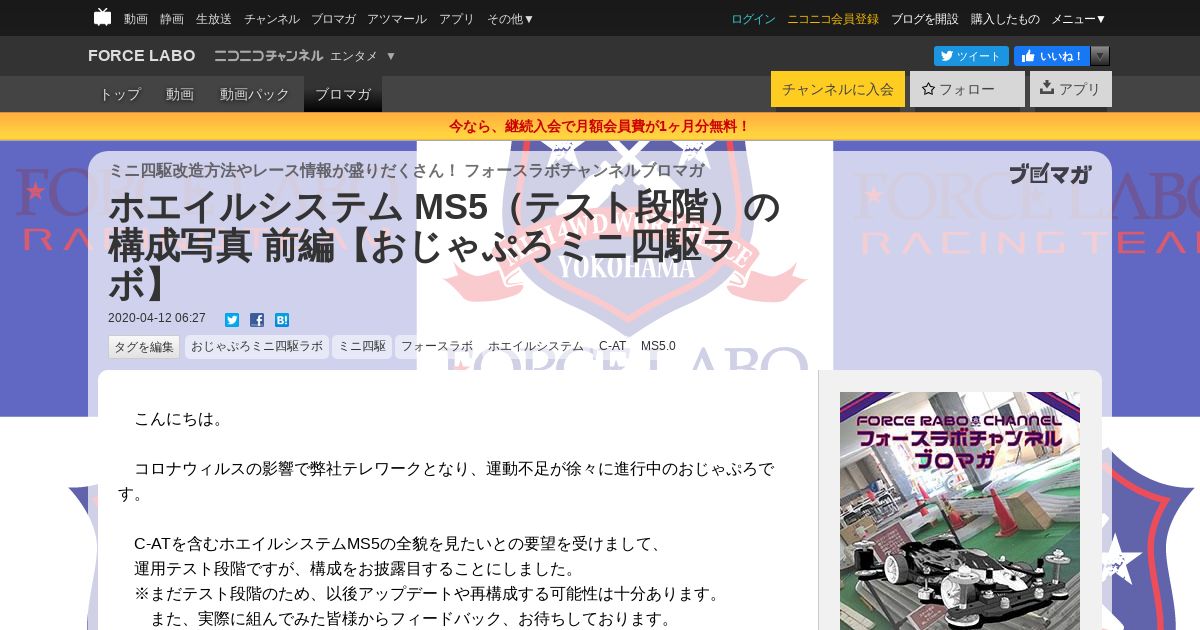Select the フォースラボ tag
The height and width of the screenshot is (630, 1200).
(x=437, y=347)
